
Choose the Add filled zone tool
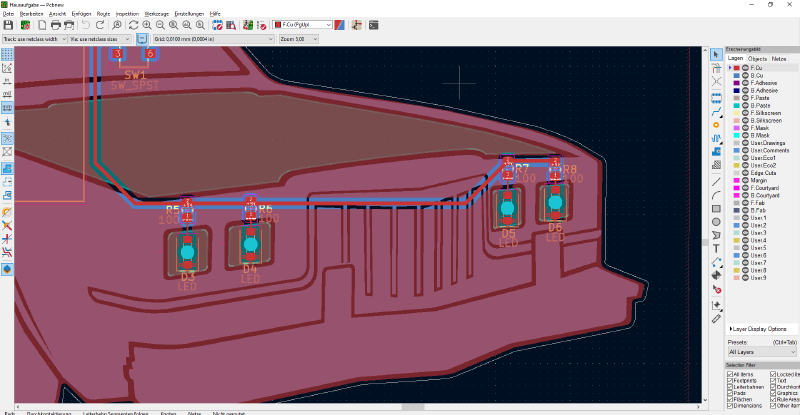716,152
